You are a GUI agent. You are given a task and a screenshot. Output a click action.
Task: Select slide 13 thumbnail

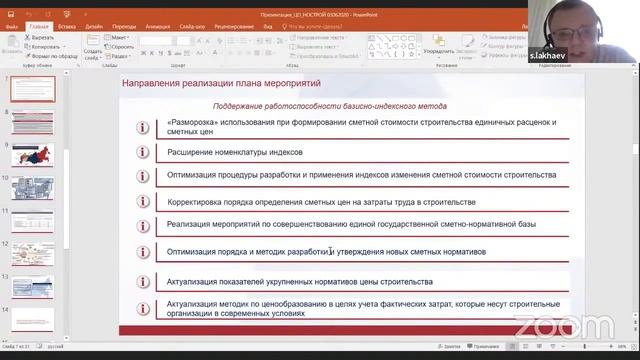(x=33, y=287)
